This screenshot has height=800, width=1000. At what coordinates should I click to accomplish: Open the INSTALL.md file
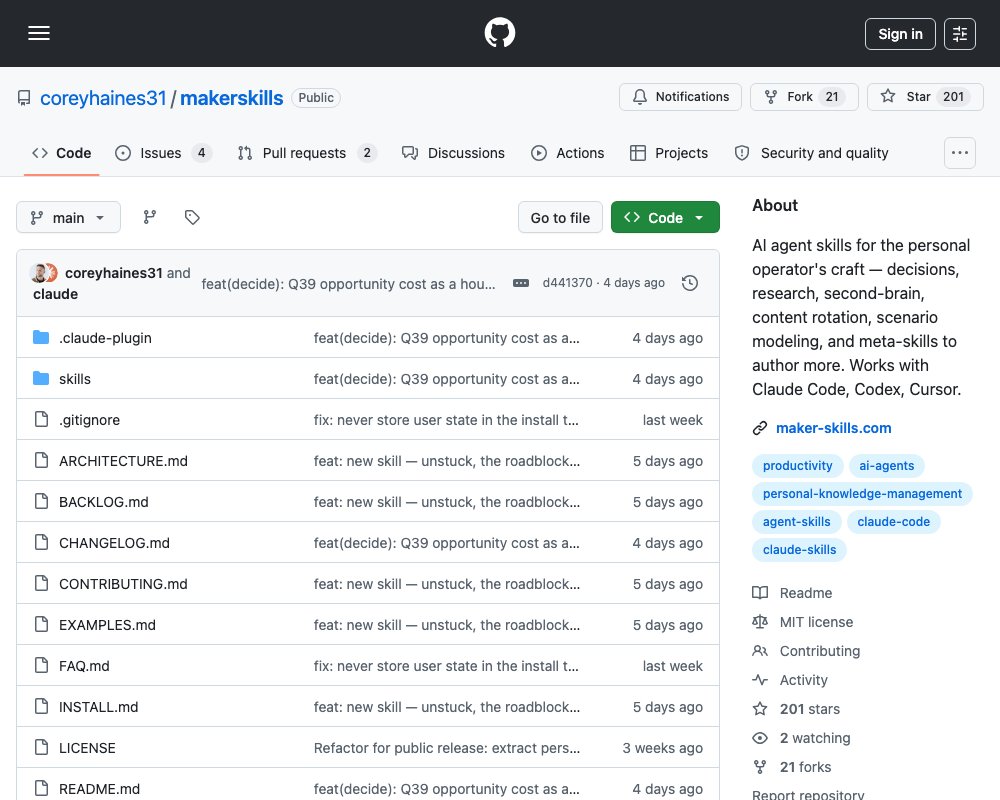pyautogui.click(x=98, y=707)
